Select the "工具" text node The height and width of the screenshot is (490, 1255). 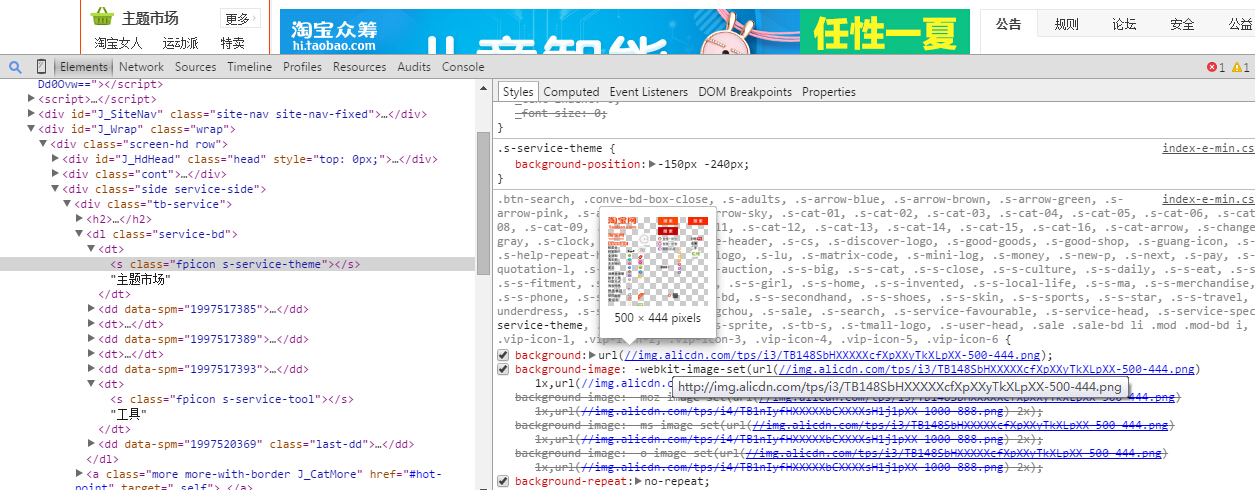[x=129, y=414]
